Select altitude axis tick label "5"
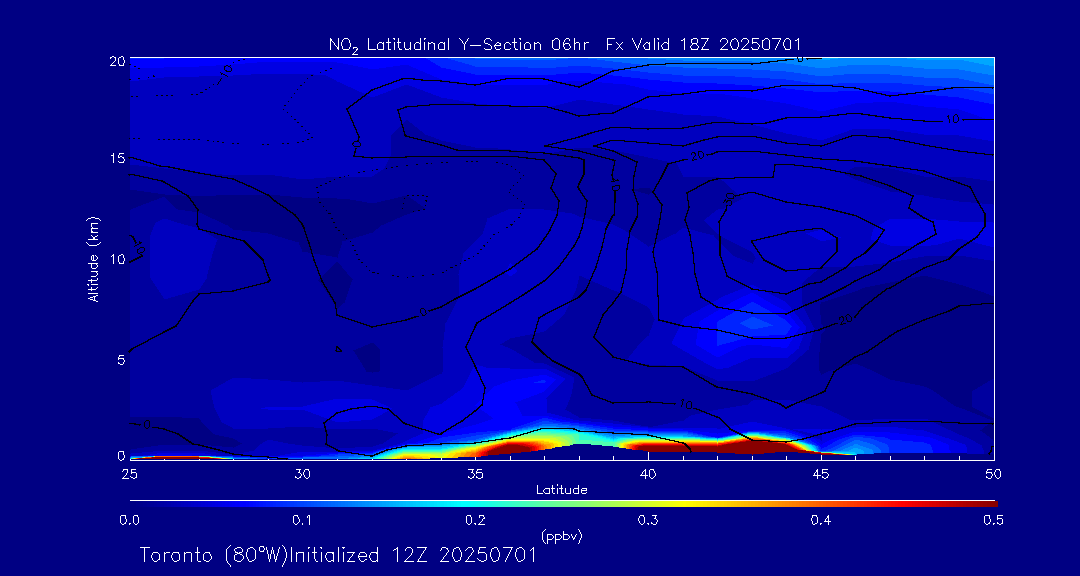1080x576 pixels. point(120,360)
